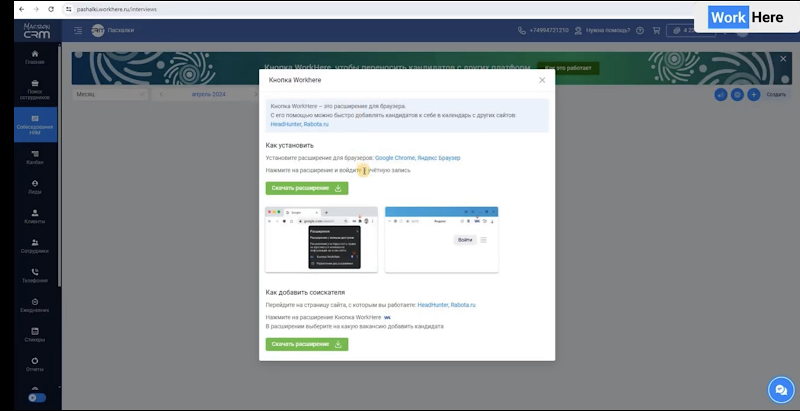Close the Кнопка Workhere dialog
The width and height of the screenshot is (800, 411).
tap(542, 80)
